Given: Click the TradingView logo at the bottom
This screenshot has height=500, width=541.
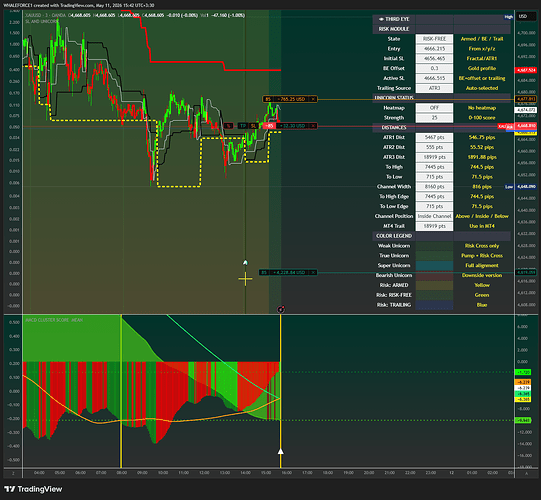Looking at the screenshot, I should 33,489.
